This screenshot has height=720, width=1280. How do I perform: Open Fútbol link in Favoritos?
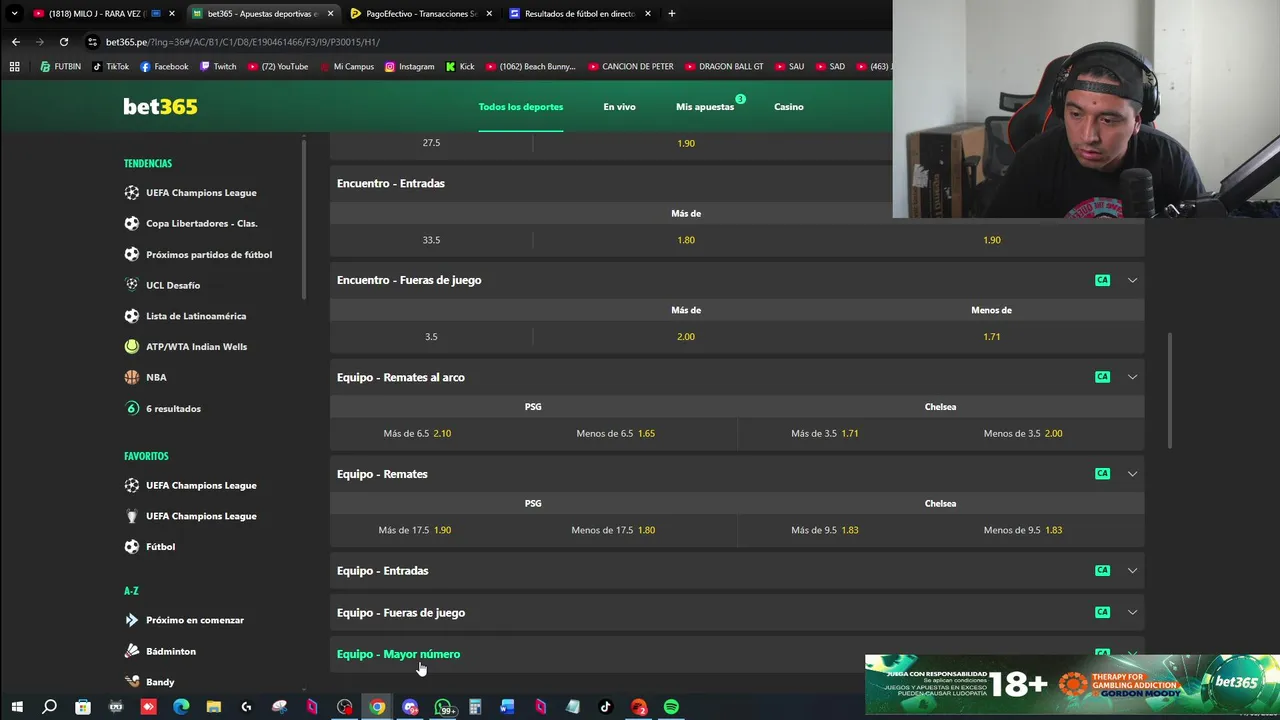[160, 547]
